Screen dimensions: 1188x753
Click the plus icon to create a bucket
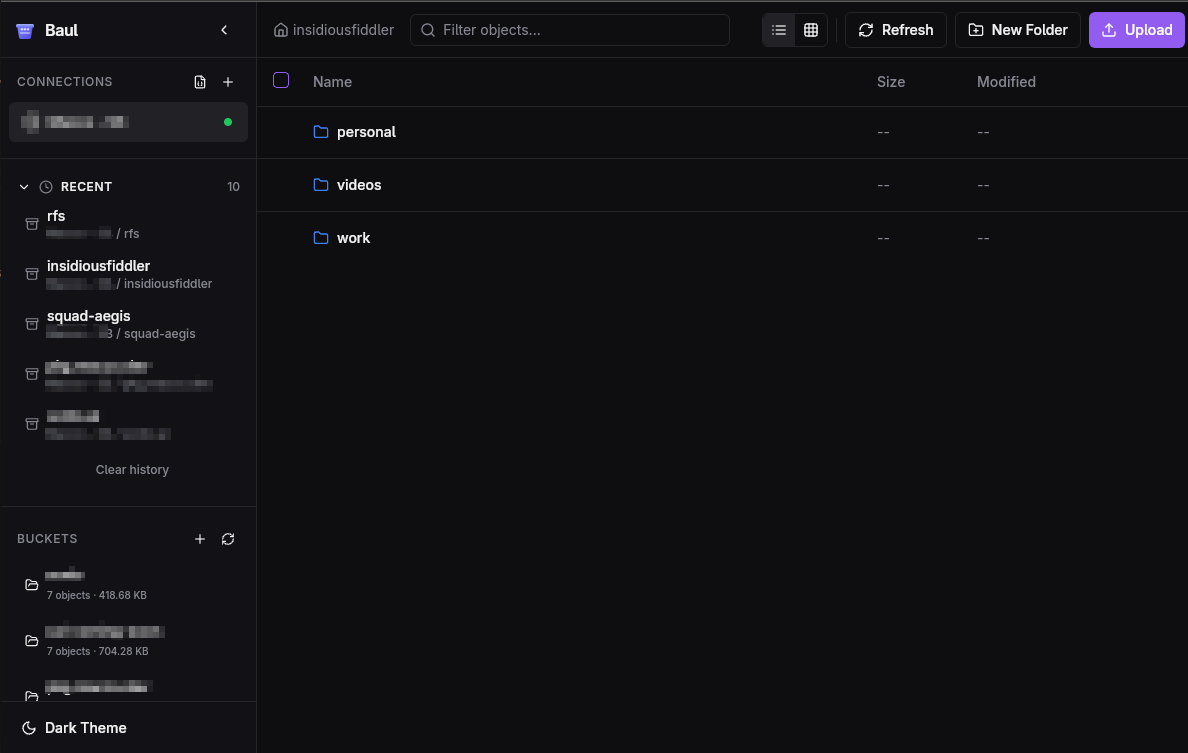point(200,539)
